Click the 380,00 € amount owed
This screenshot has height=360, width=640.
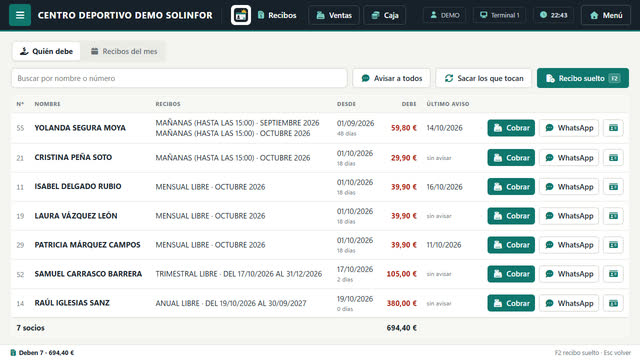tap(402, 303)
